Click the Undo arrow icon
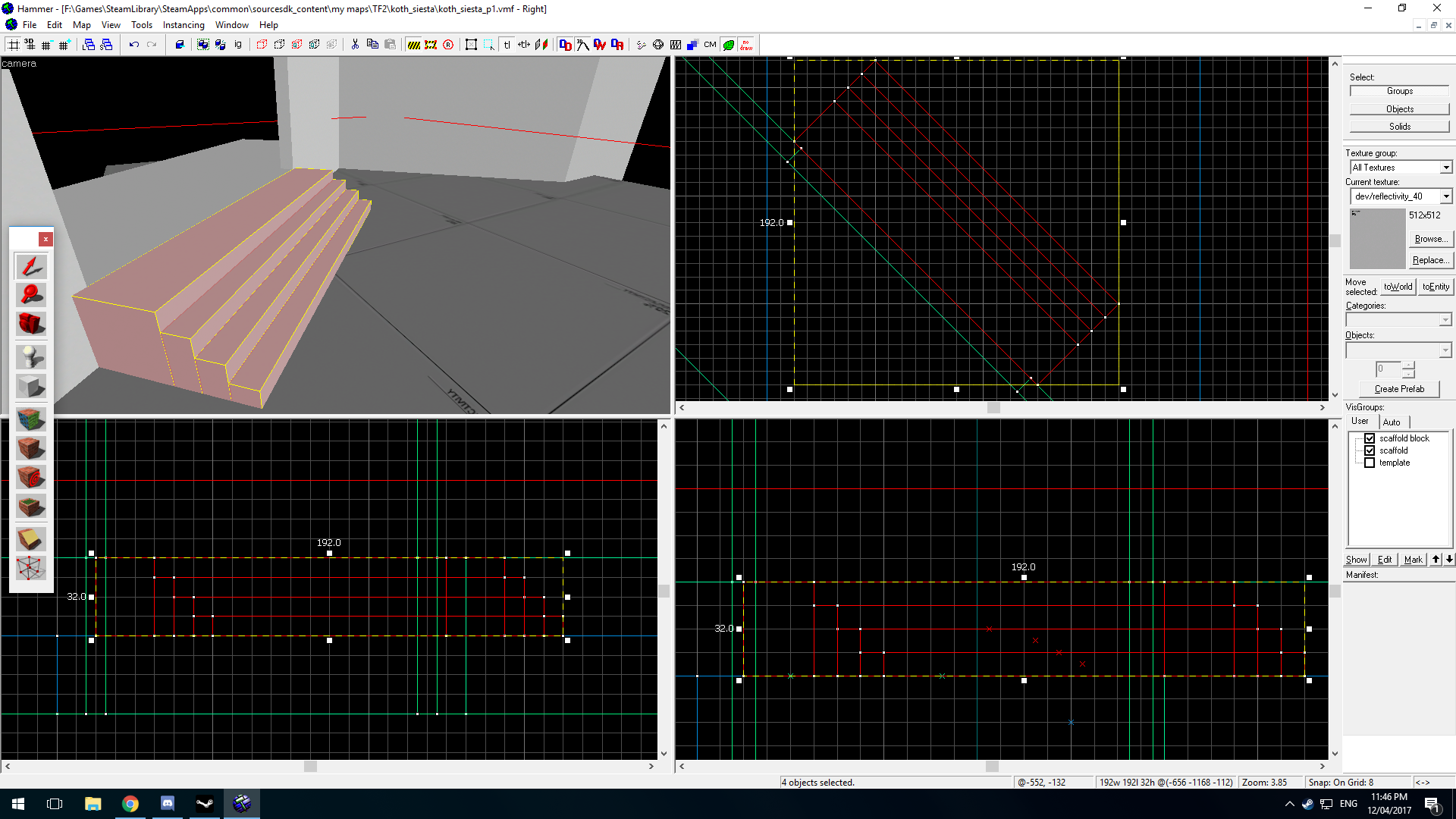This screenshot has height=819, width=1456. 134,45
